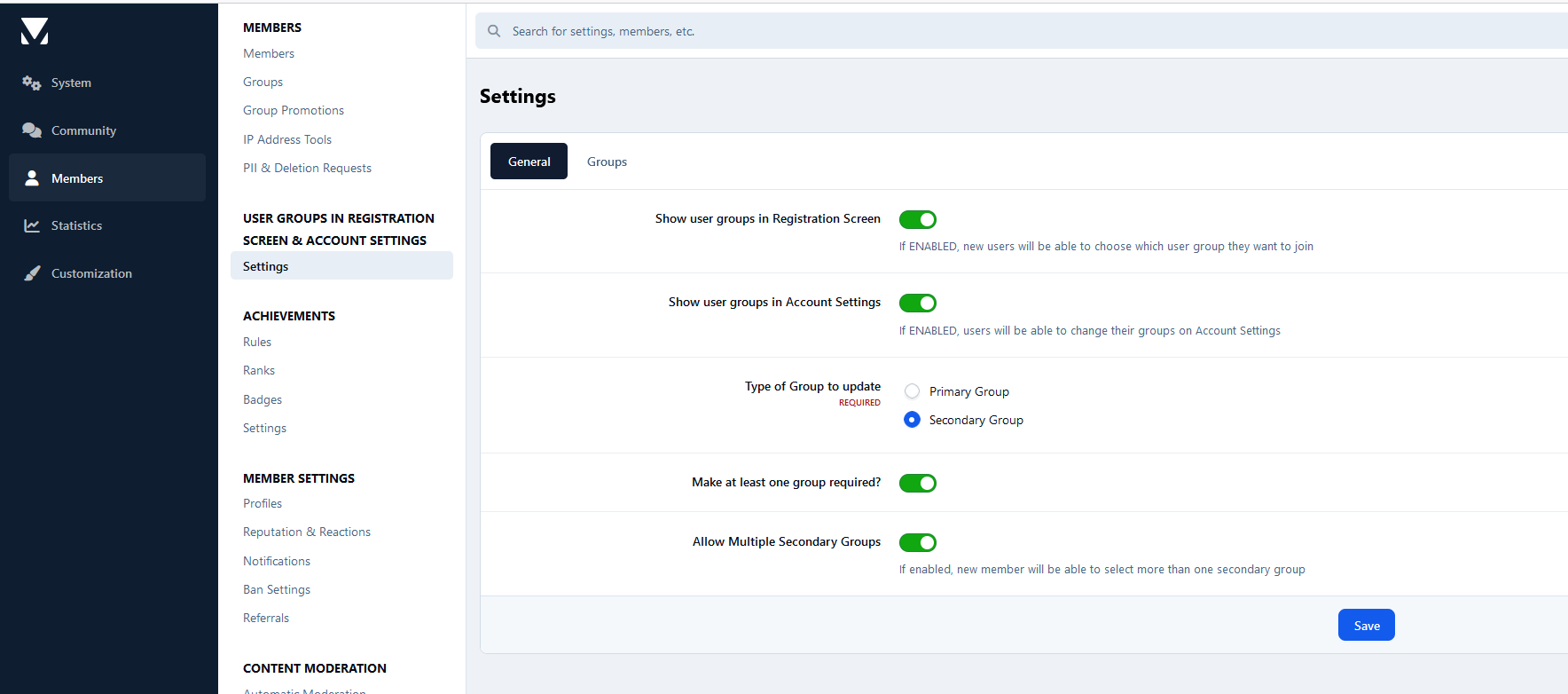Focus the settings search field
This screenshot has height=694, width=1568.
pyautogui.click(x=976, y=31)
